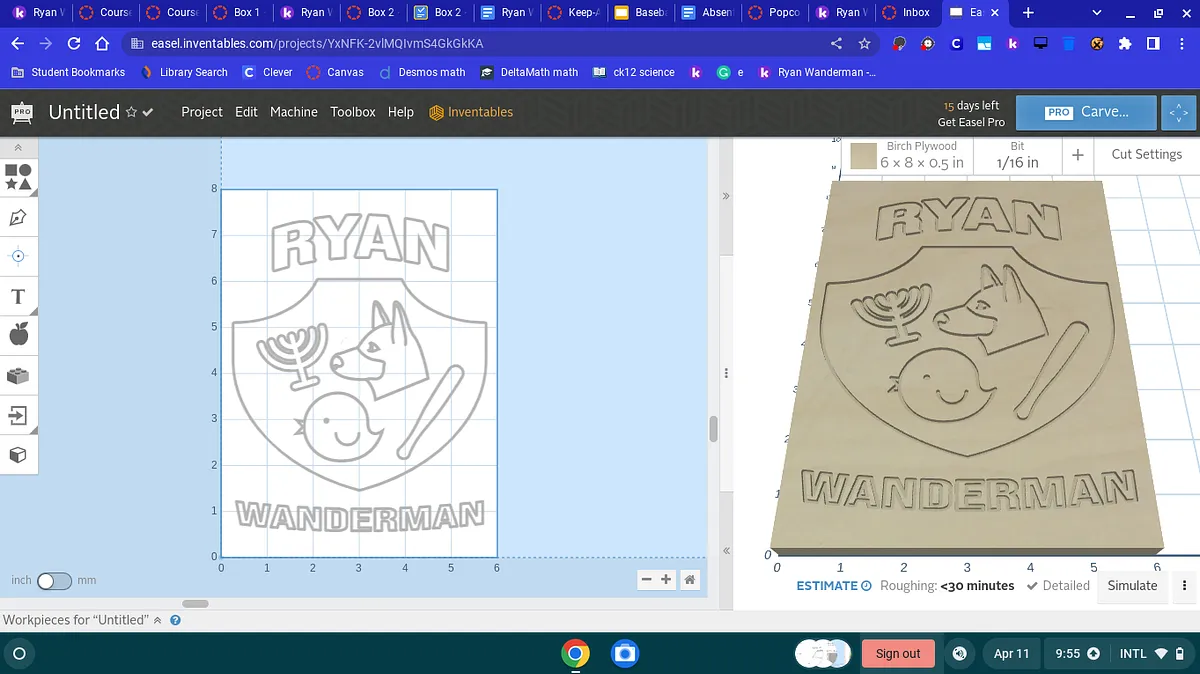Open the Bit 1/16 in dropdown
This screenshot has height=674, width=1200.
[x=1017, y=155]
